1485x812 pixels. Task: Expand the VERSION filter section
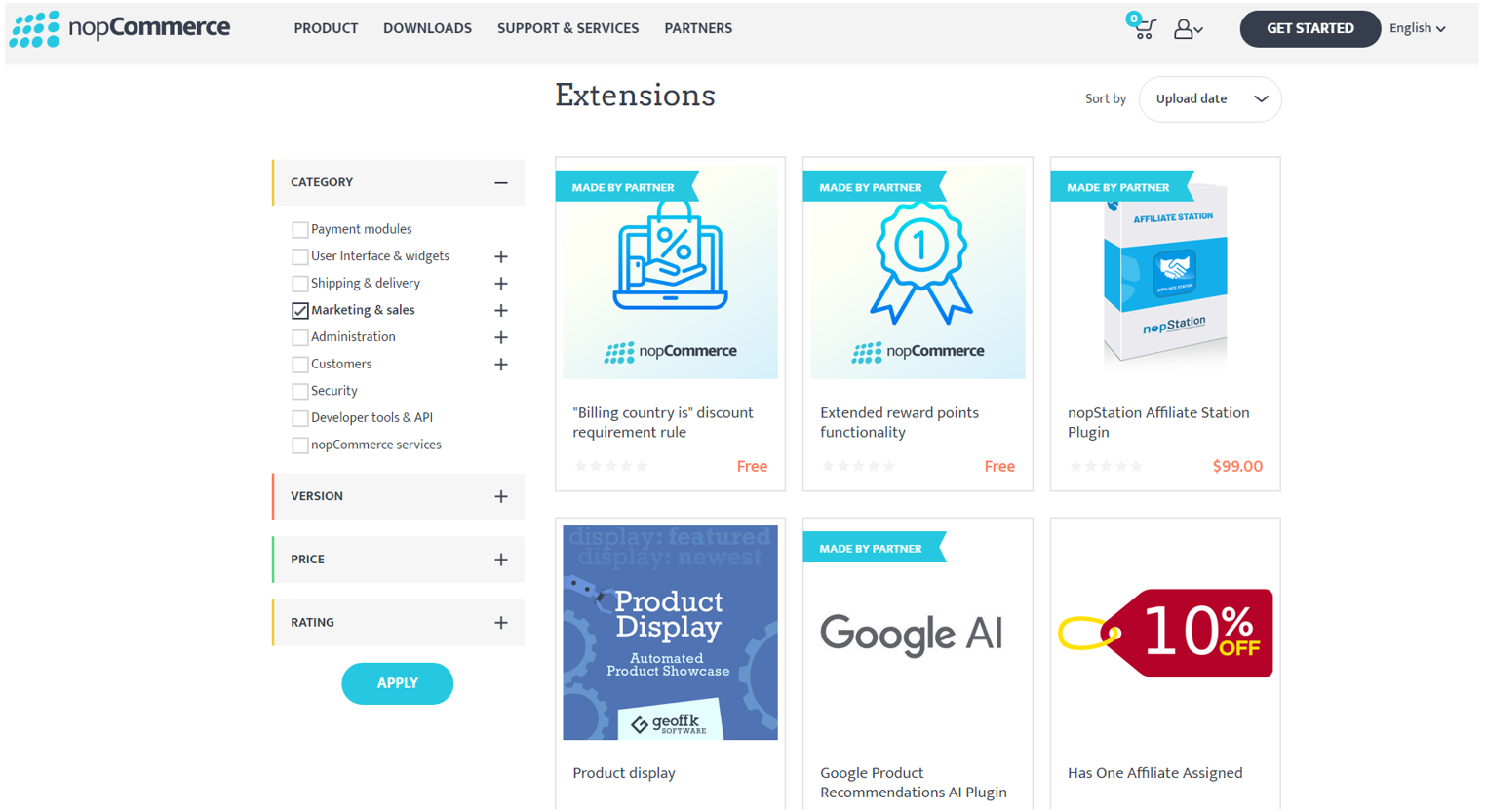[501, 496]
